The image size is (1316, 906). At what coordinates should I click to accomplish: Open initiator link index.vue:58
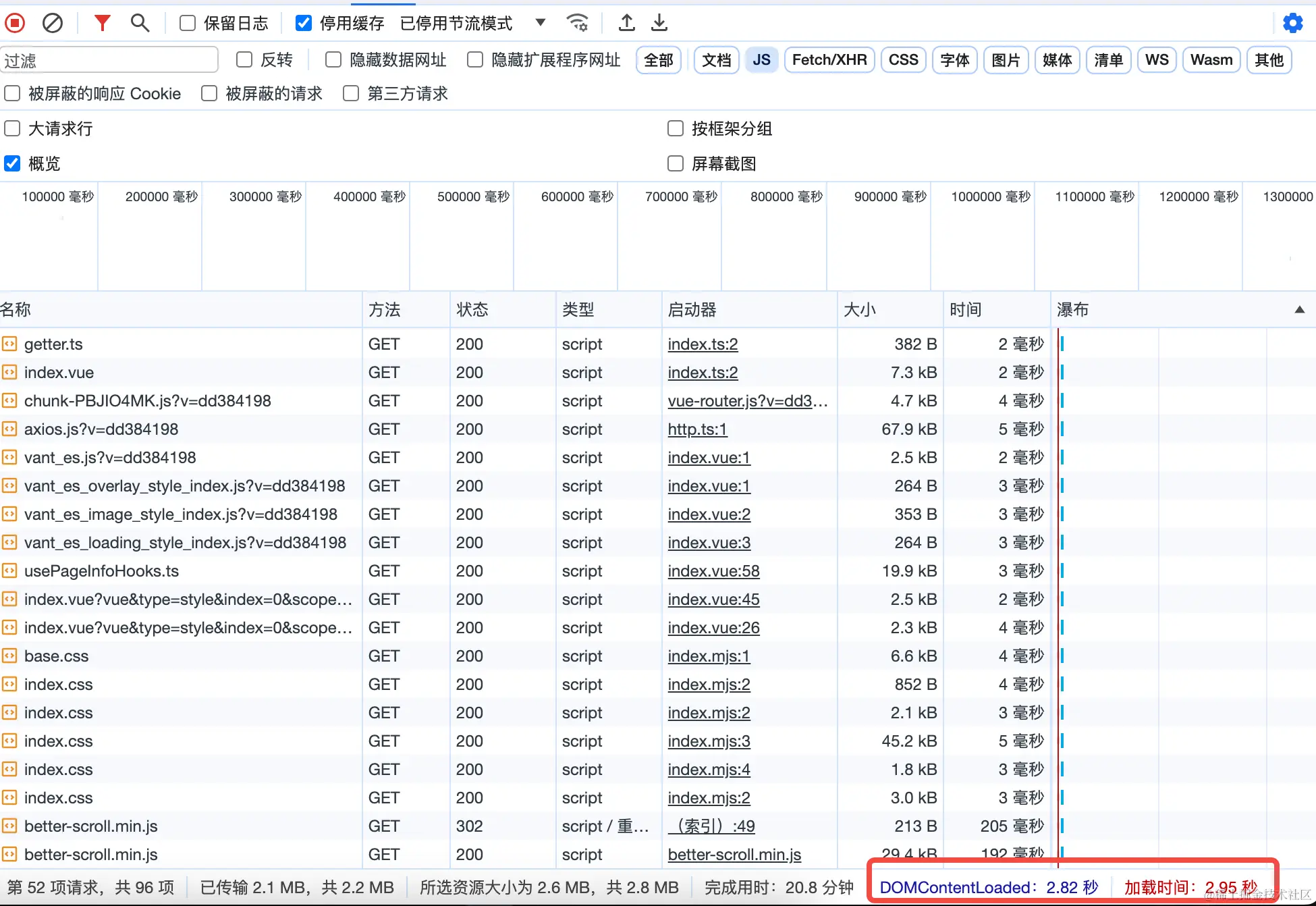[x=713, y=571]
